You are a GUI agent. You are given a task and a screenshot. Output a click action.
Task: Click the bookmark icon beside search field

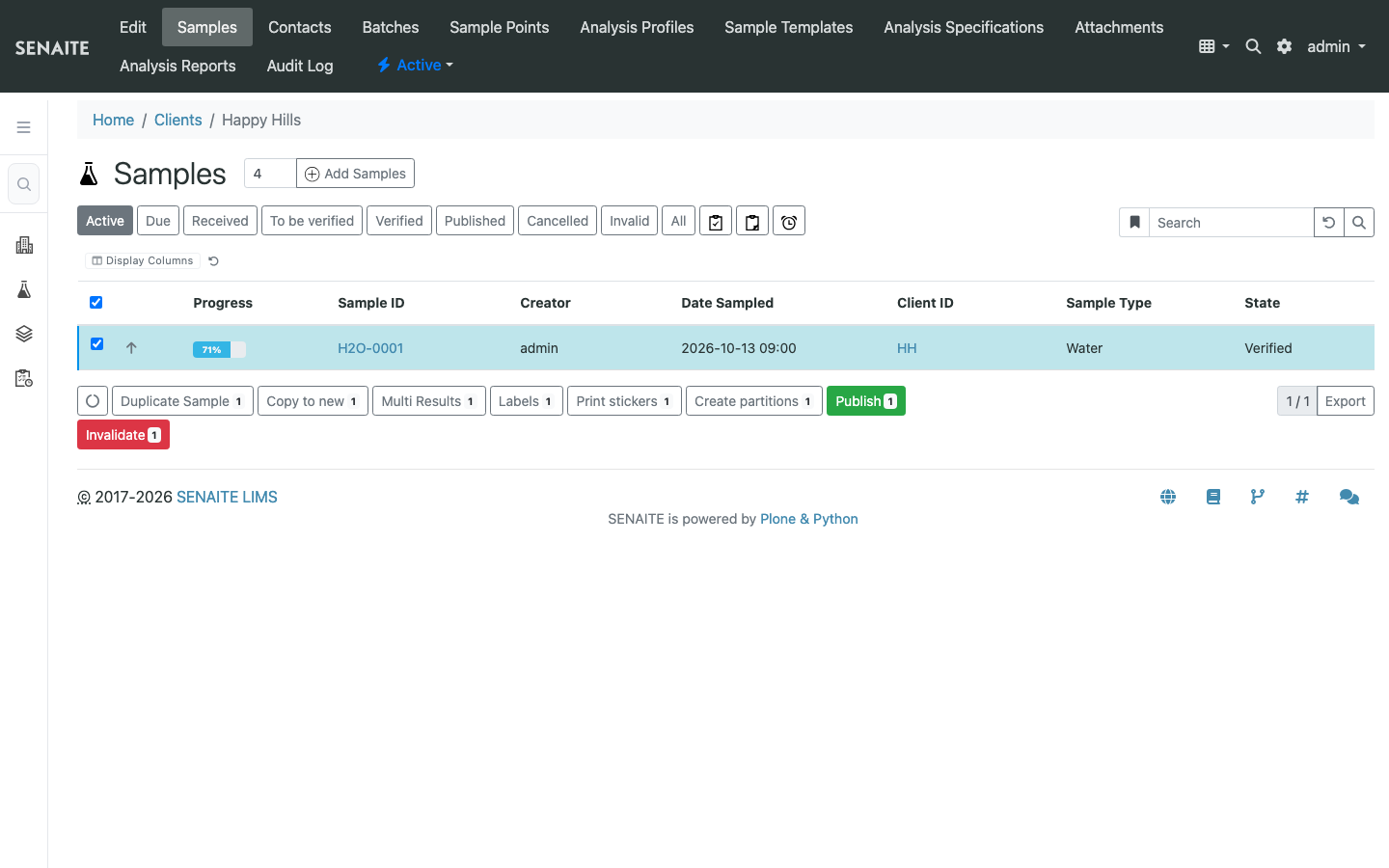[x=1134, y=223]
